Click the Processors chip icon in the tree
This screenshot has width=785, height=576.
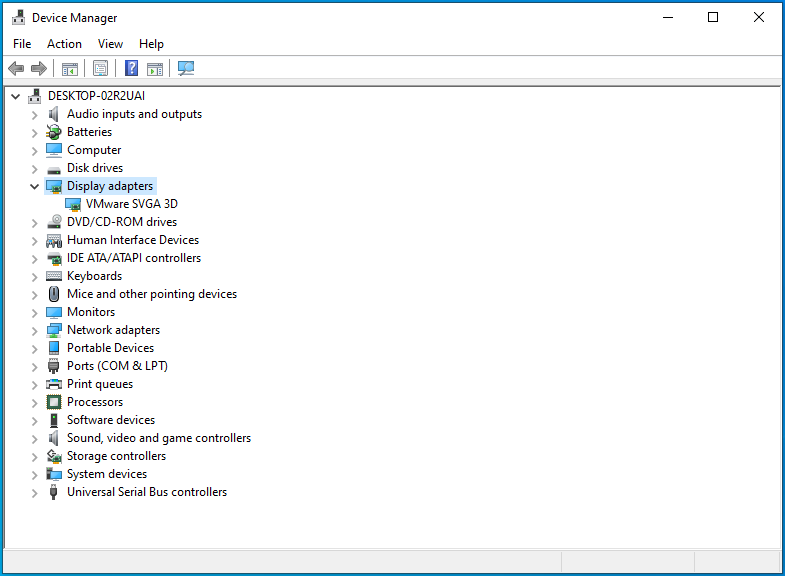point(54,402)
